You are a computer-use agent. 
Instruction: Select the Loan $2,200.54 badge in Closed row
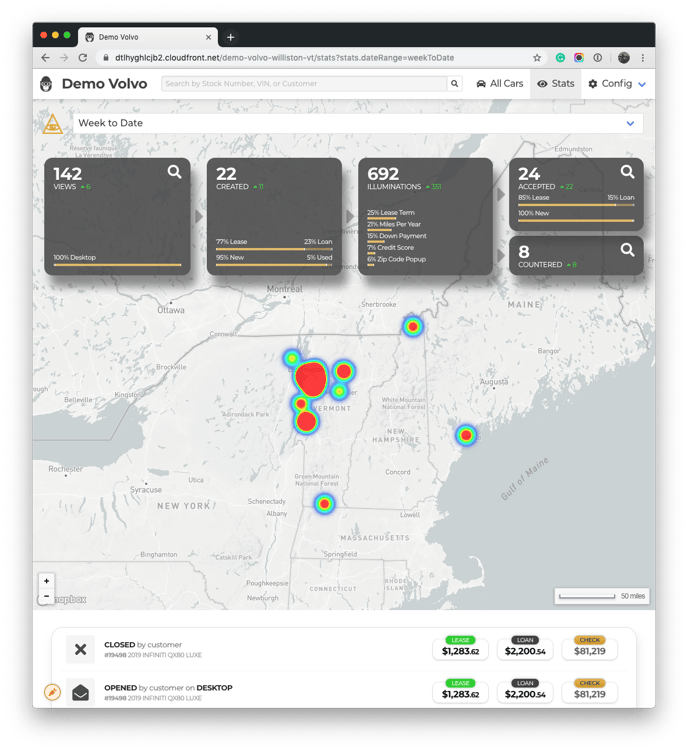pos(525,648)
